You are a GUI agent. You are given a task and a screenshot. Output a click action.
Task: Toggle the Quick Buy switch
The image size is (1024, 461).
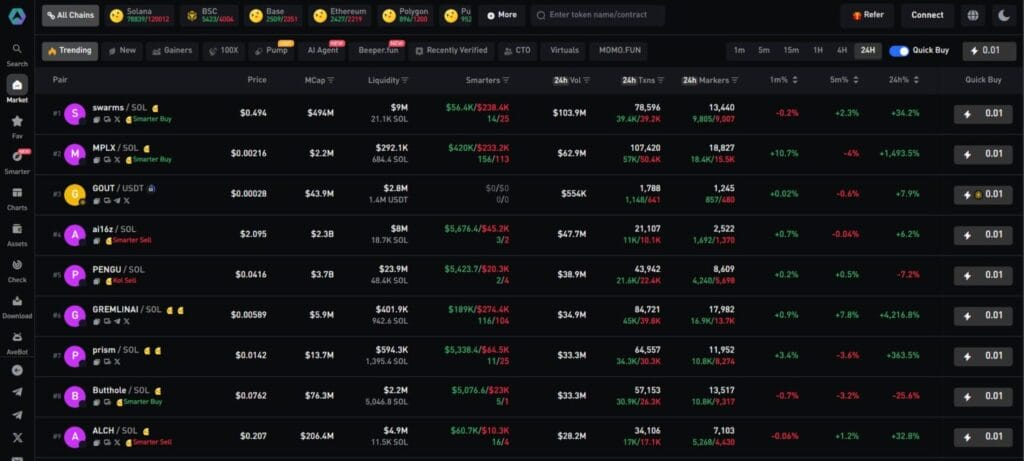[899, 50]
